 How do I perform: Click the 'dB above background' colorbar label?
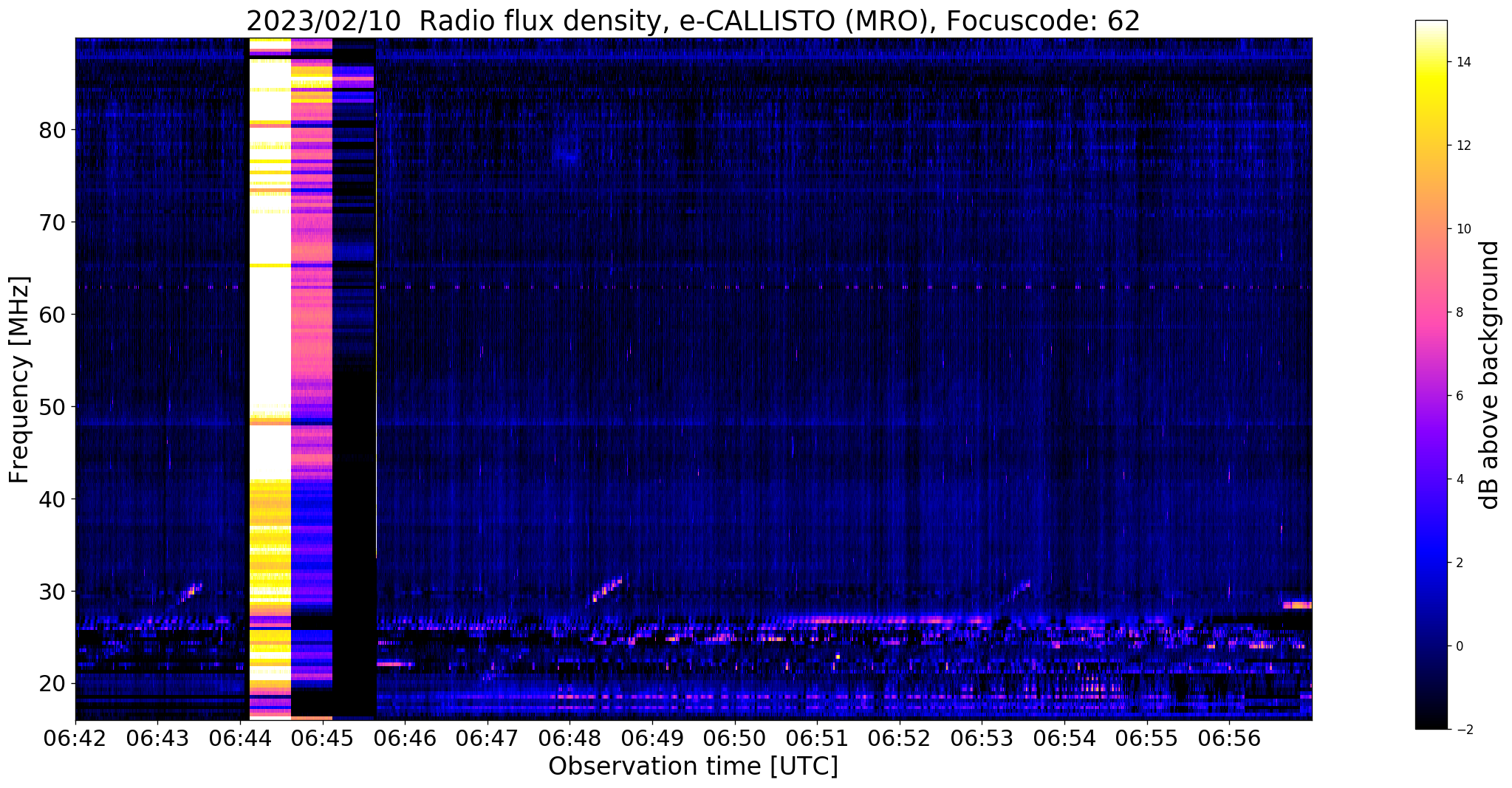(1490, 375)
